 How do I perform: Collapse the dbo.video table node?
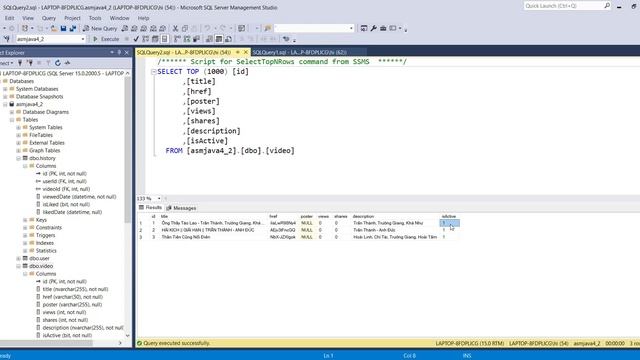18,266
